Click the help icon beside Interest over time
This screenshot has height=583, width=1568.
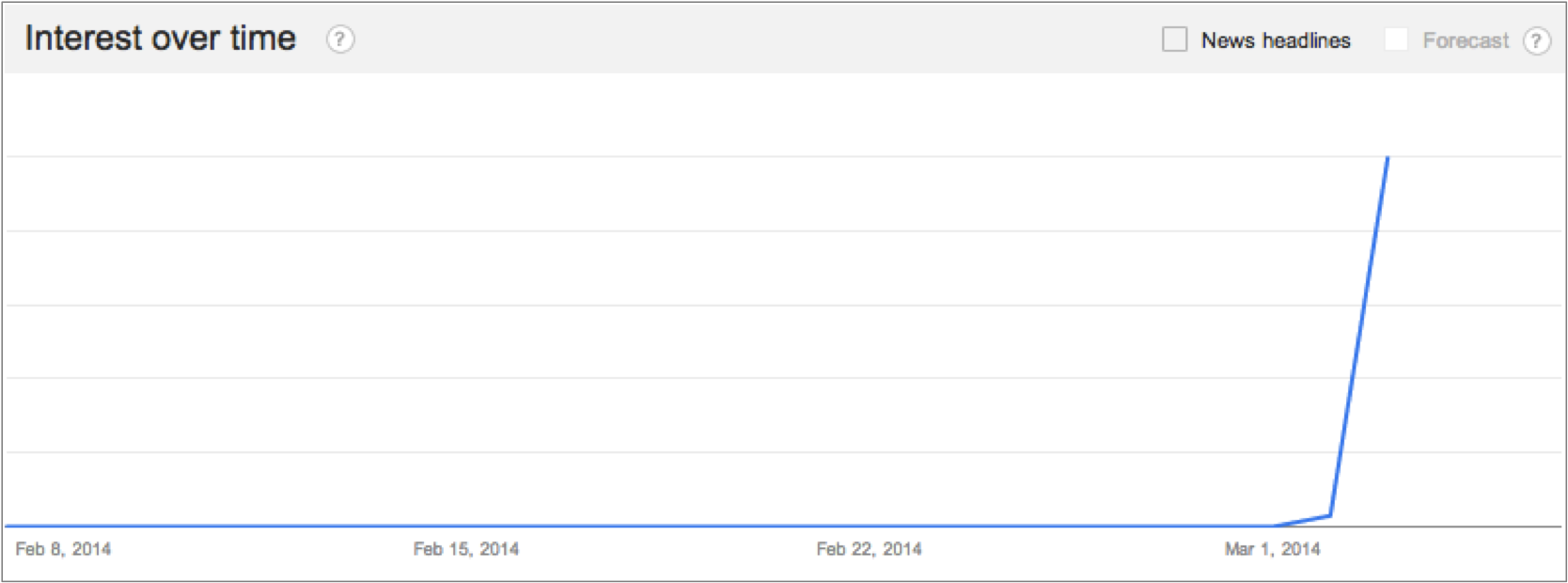coord(340,39)
